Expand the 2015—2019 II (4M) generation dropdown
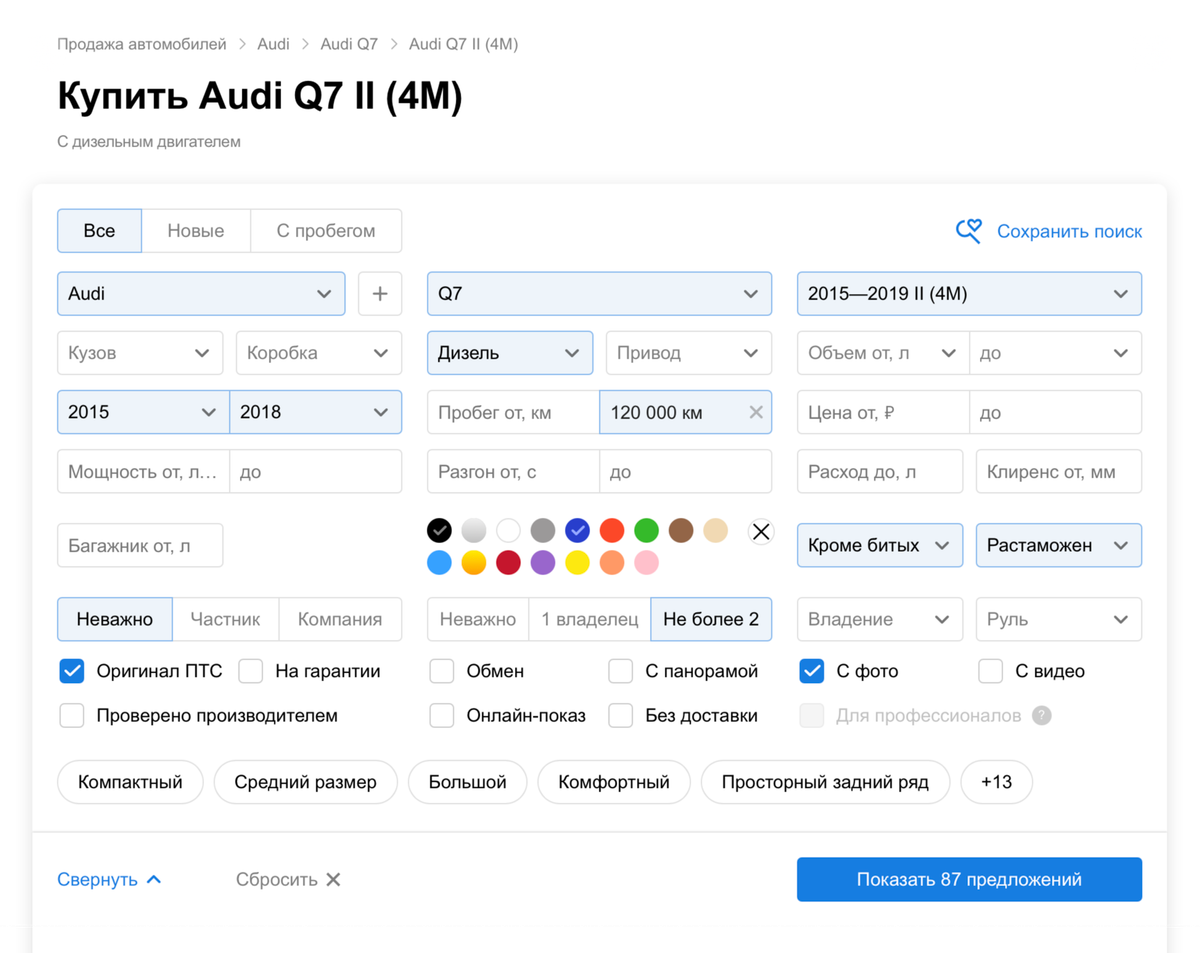This screenshot has width=1200, height=953. click(x=969, y=294)
